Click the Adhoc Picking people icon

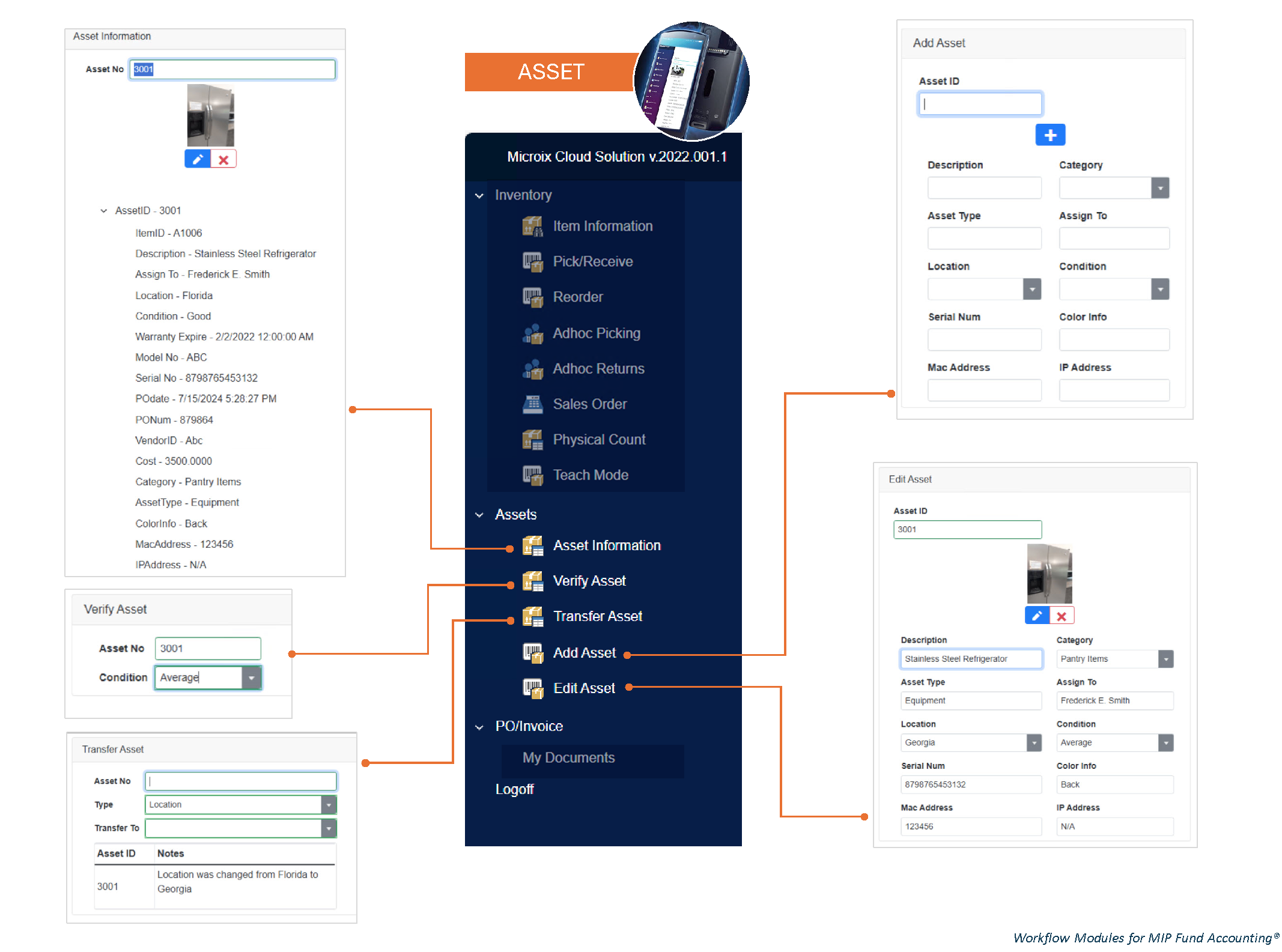click(x=532, y=333)
